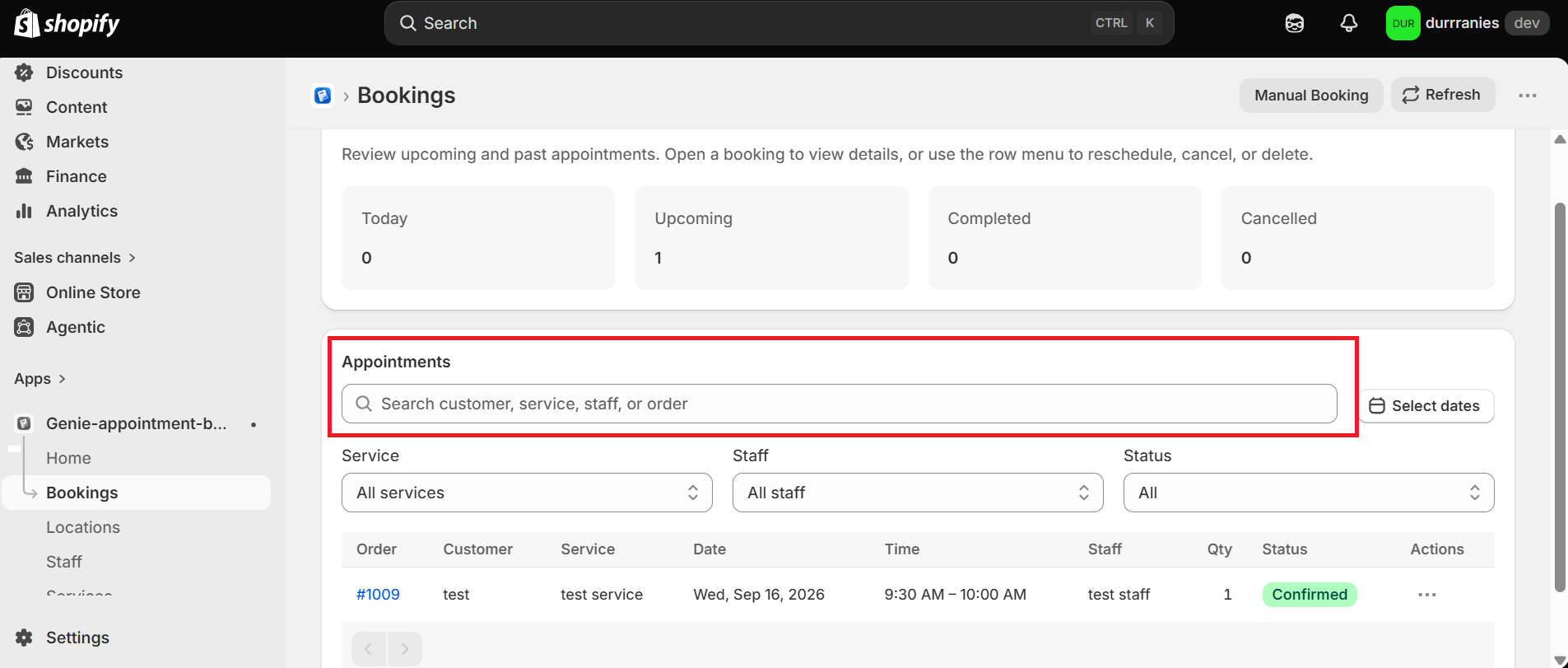This screenshot has height=668, width=1568.
Task: Click the 'test service' cell
Action: (x=602, y=595)
